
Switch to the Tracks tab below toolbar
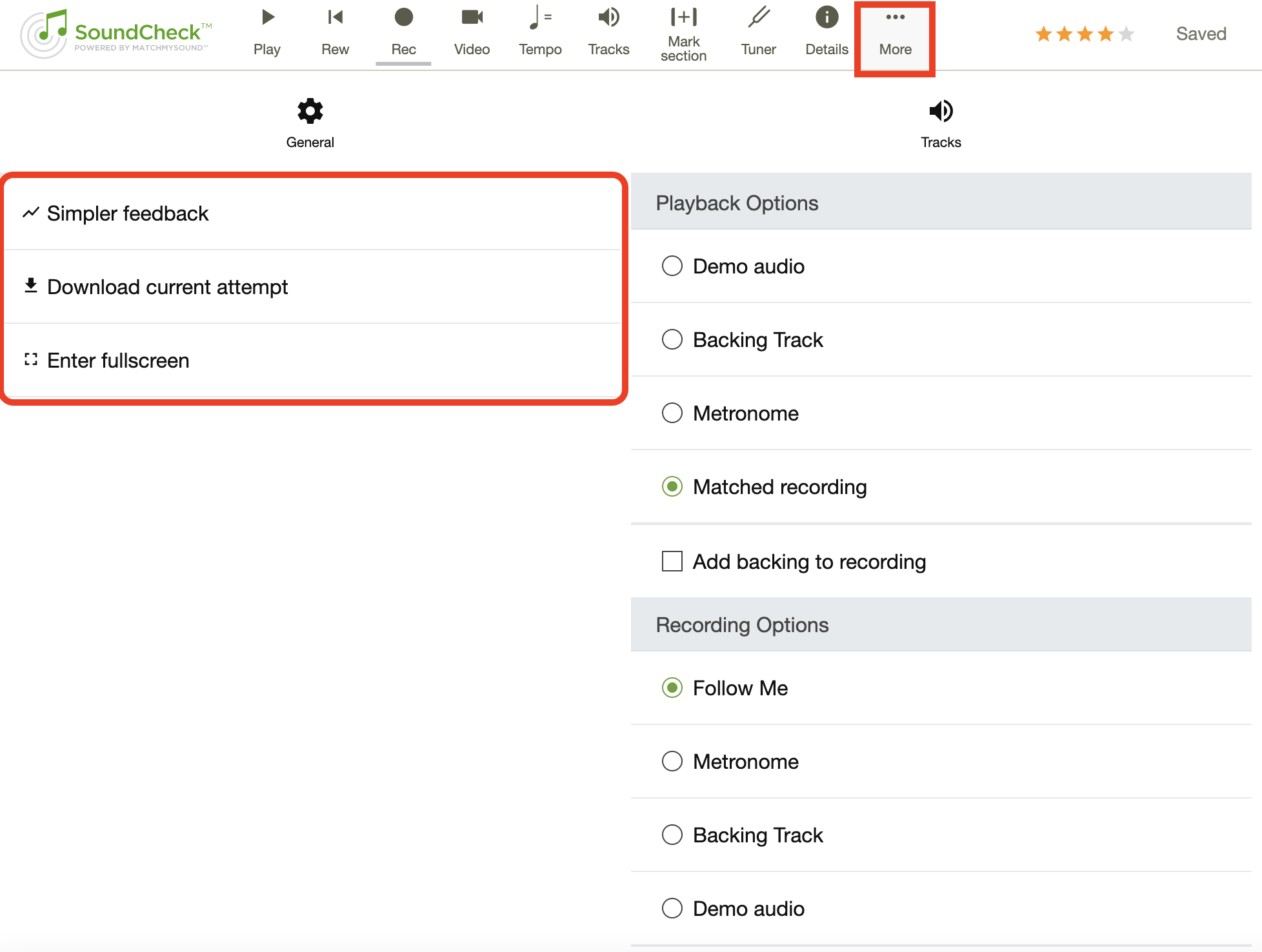941,124
